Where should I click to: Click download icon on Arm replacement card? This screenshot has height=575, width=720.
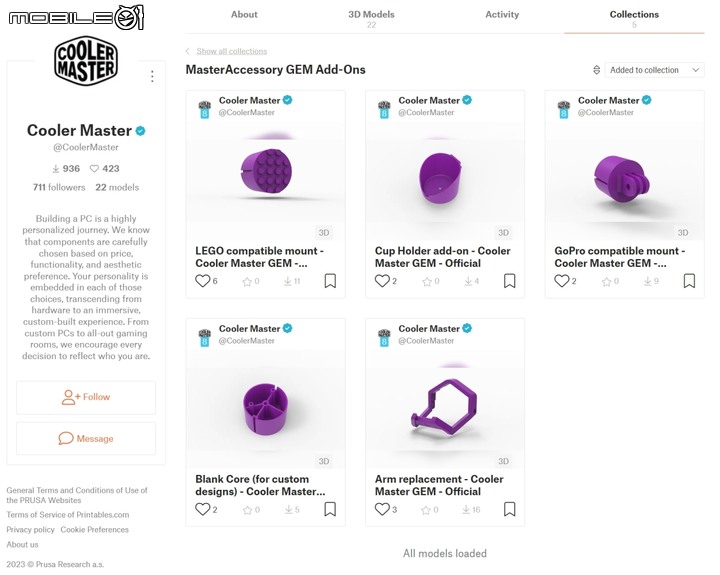click(466, 509)
